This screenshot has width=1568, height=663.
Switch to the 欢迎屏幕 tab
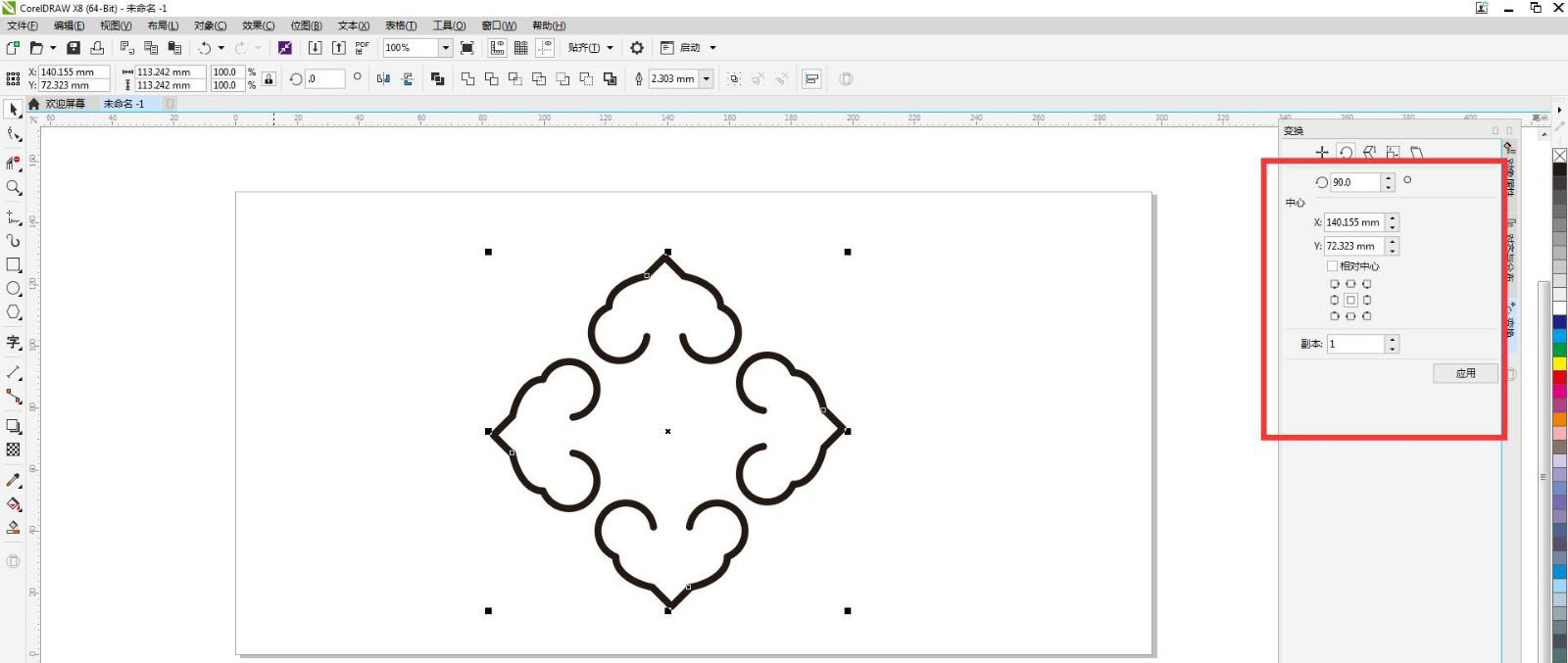pos(65,104)
